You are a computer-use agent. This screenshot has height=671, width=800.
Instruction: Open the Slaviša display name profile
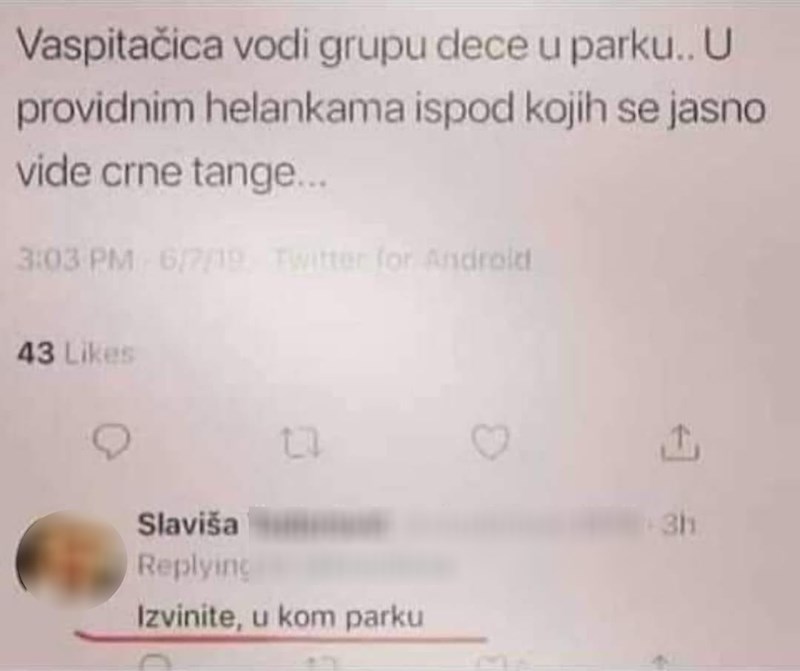(188, 525)
